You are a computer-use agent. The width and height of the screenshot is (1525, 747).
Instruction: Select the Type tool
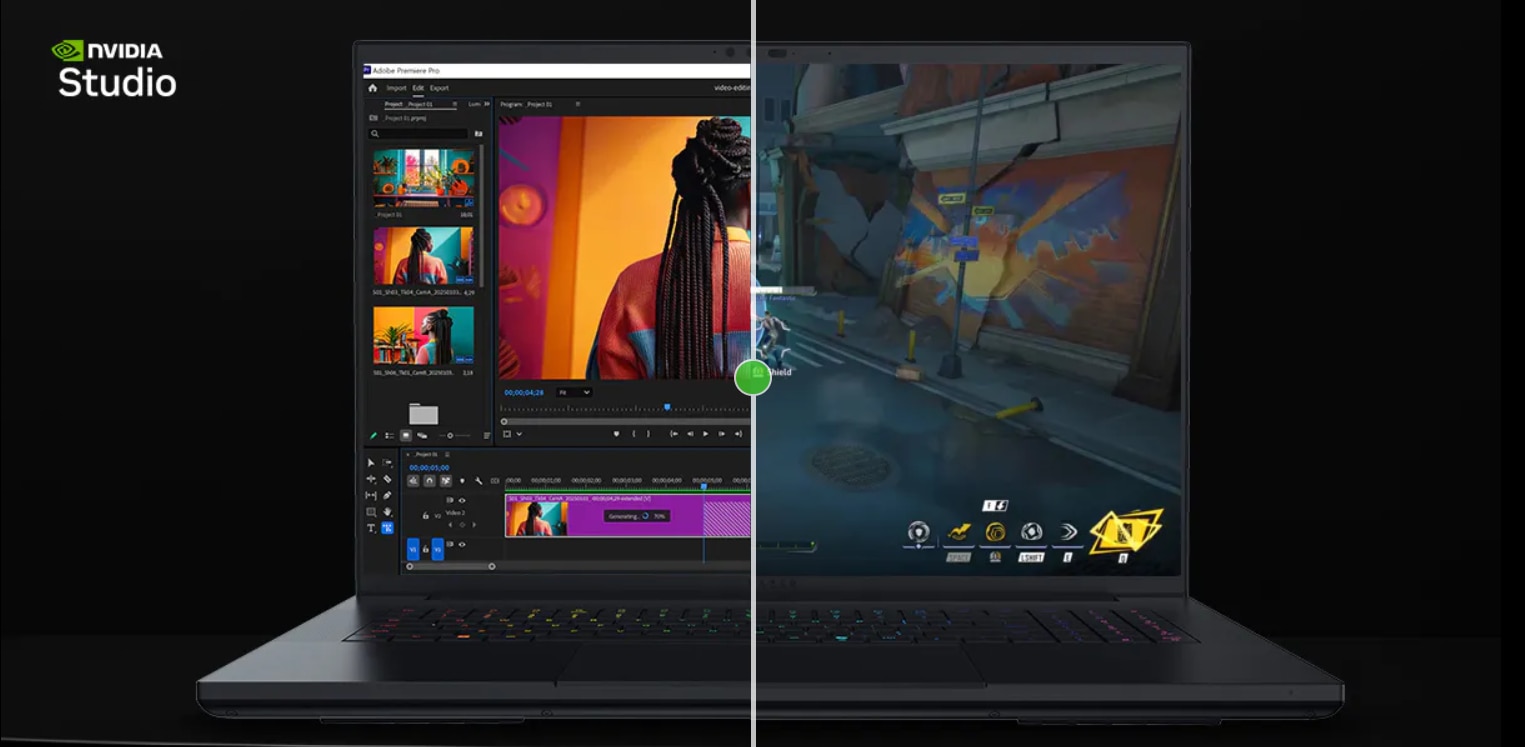point(371,527)
